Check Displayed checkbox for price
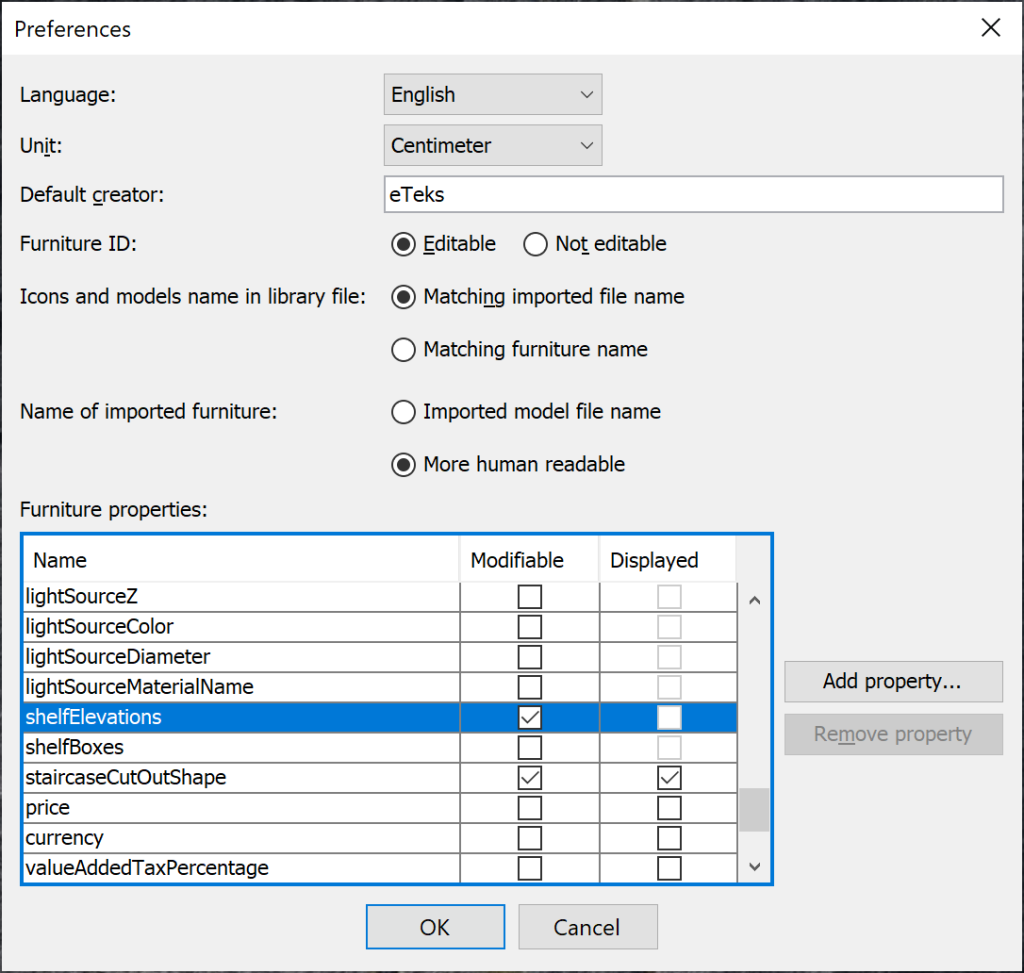 (668, 808)
